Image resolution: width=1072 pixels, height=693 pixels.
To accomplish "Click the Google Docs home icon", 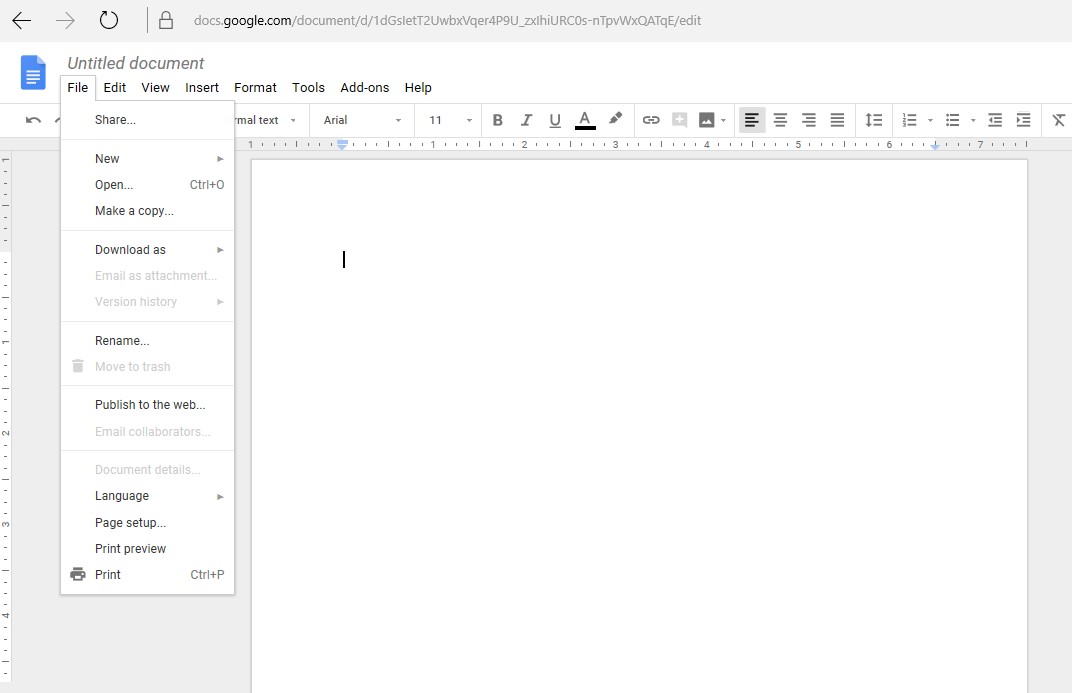I will (33, 72).
